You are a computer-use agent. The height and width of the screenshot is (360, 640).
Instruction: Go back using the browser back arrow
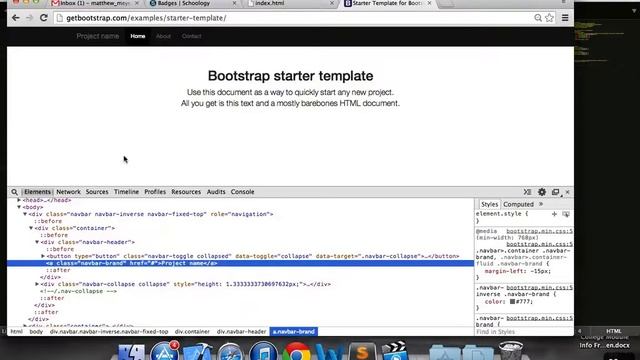[16, 18]
